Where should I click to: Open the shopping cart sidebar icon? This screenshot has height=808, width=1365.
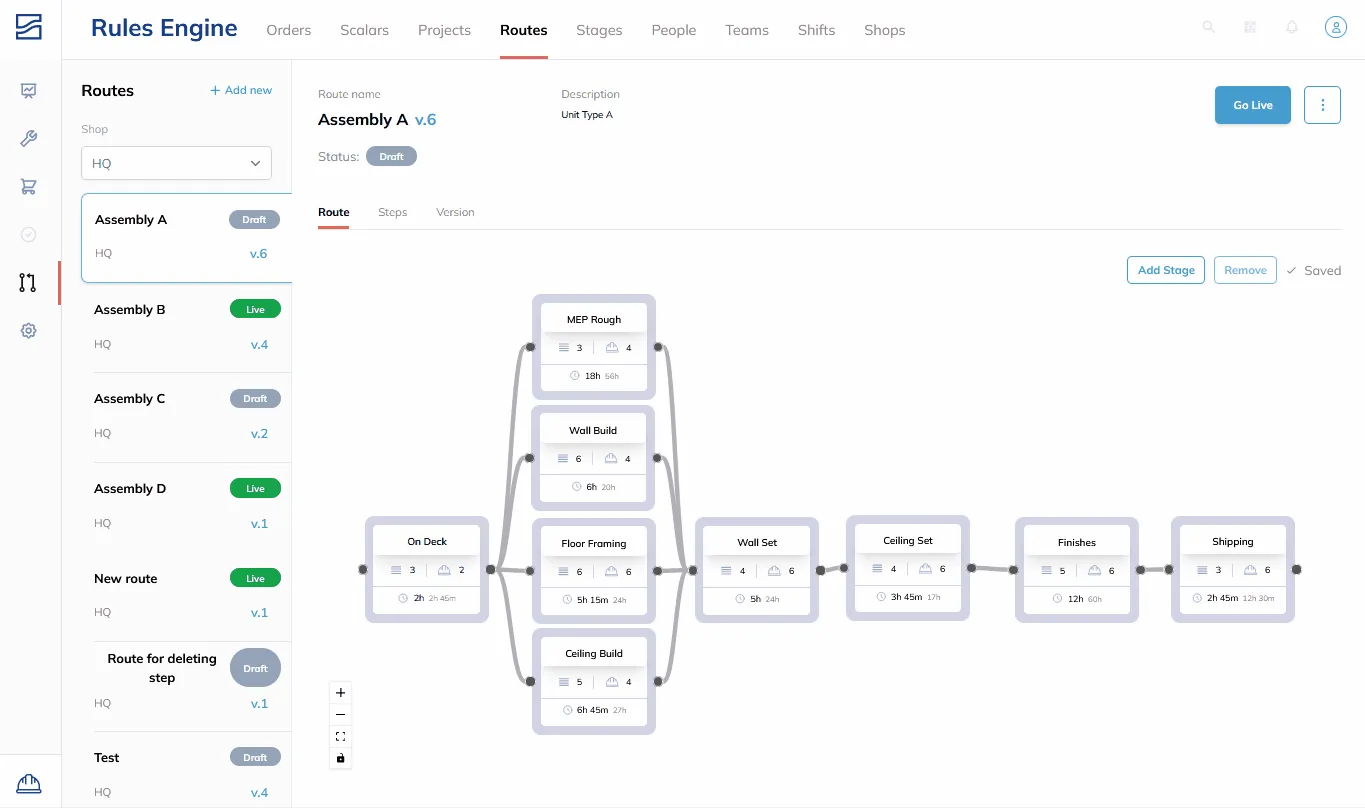tap(29, 186)
